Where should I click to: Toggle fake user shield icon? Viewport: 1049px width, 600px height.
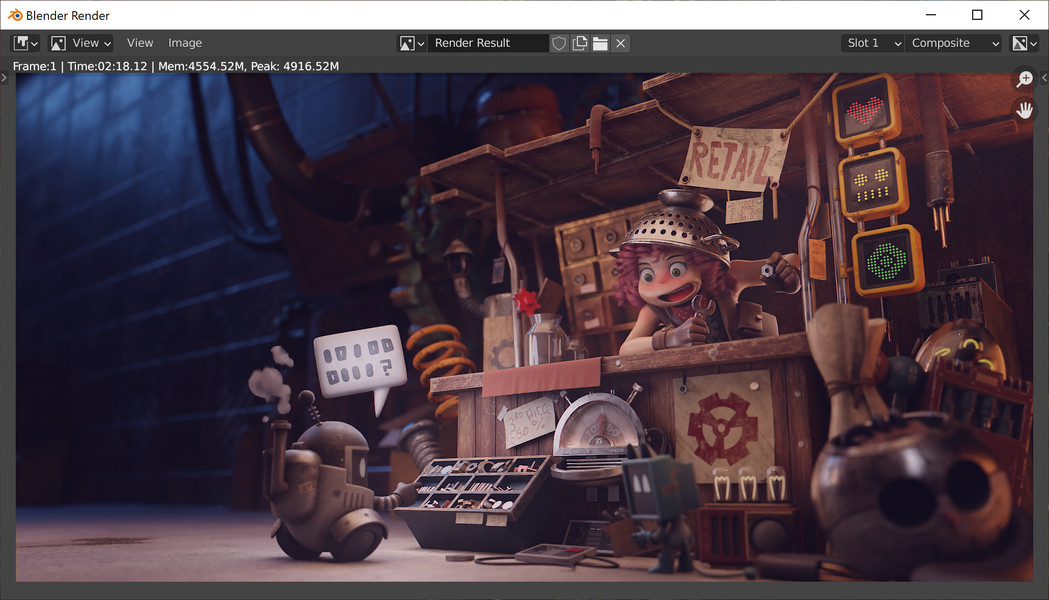click(x=559, y=43)
